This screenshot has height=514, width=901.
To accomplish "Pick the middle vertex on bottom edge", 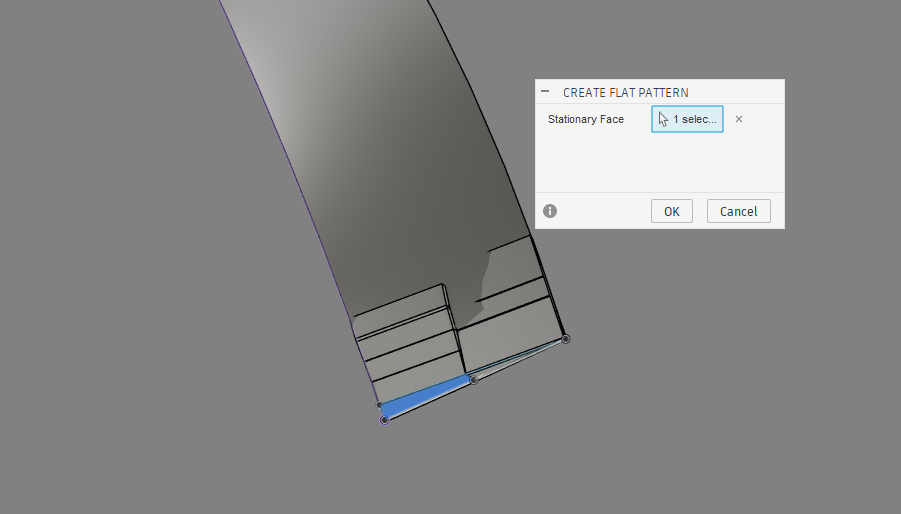I will [474, 379].
